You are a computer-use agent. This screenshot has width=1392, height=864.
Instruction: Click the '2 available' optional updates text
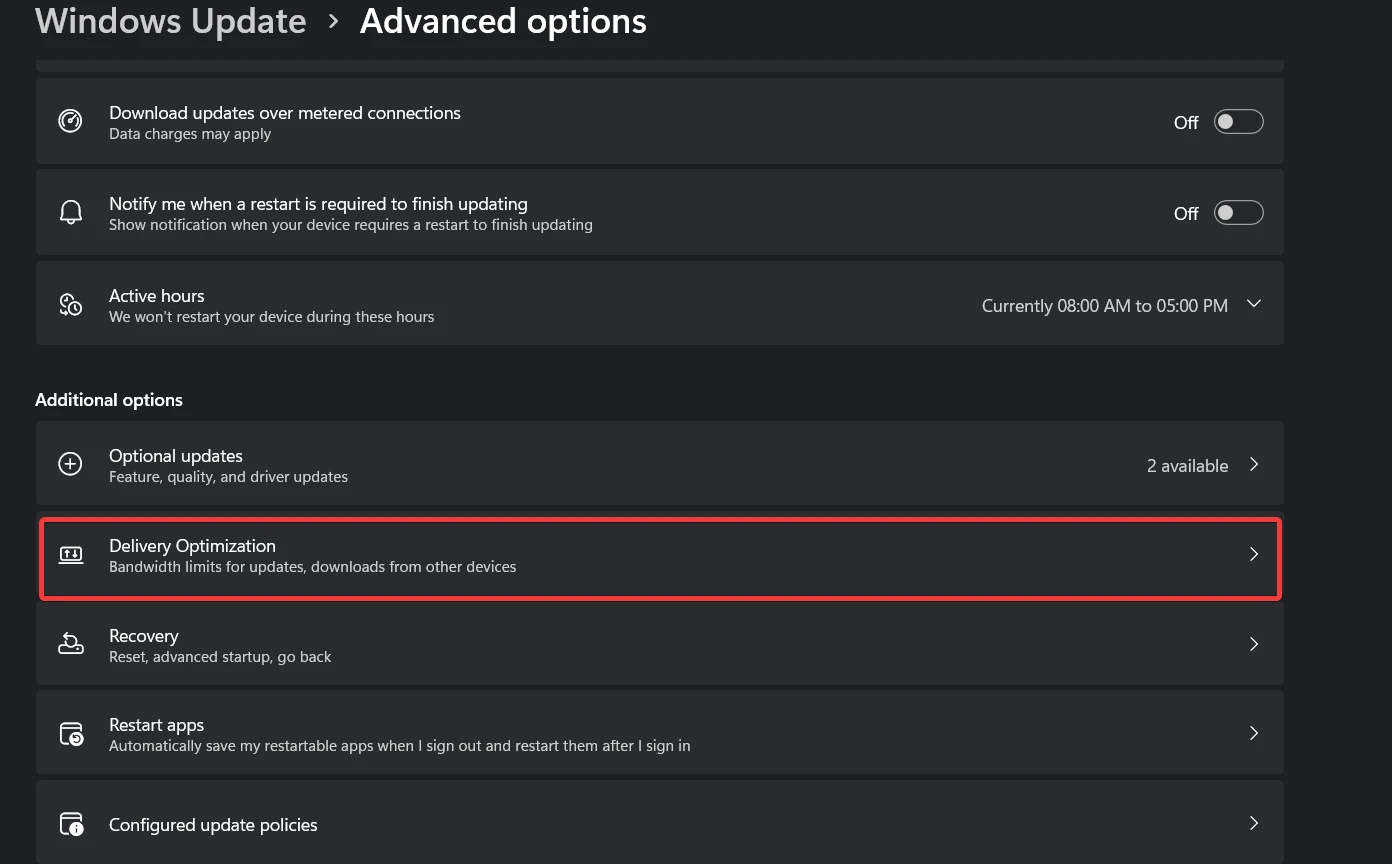pos(1187,466)
